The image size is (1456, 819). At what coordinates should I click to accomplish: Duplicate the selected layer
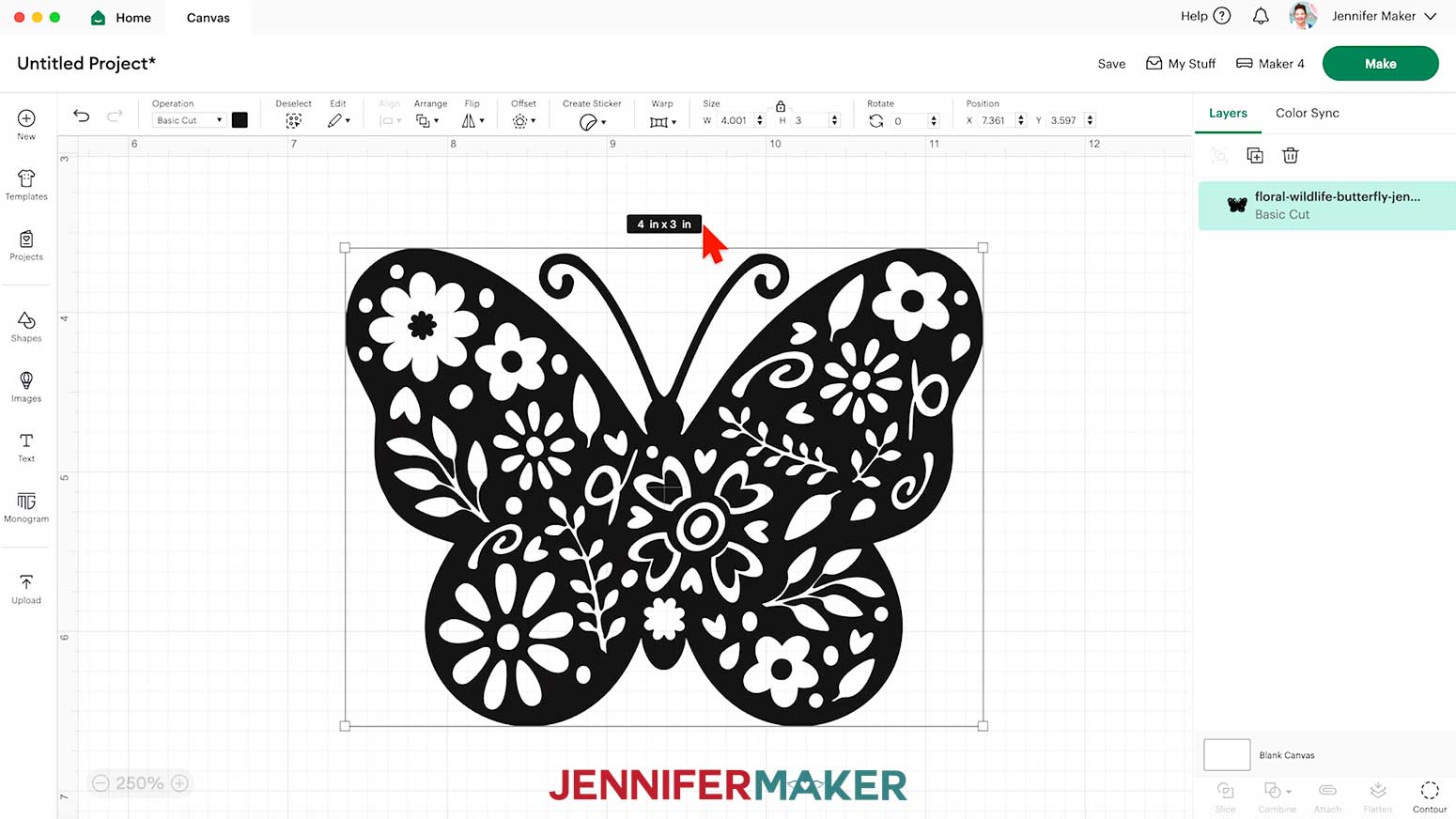click(x=1255, y=156)
